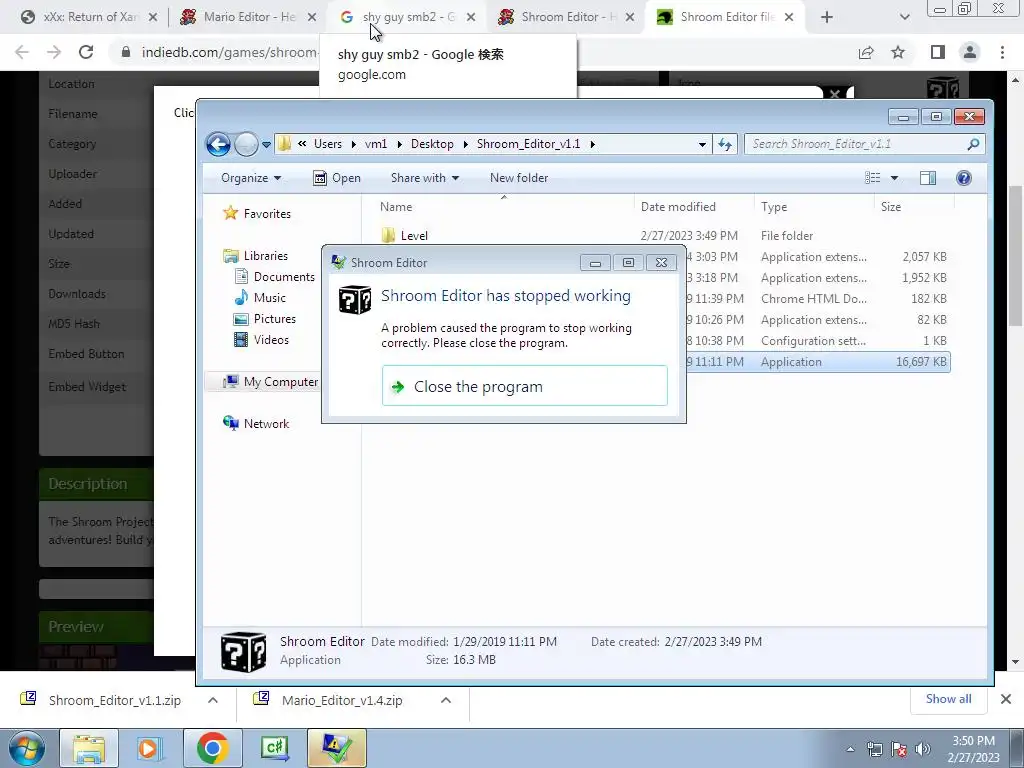Click Explorer forward navigation button
The height and width of the screenshot is (768, 1024).
246,144
